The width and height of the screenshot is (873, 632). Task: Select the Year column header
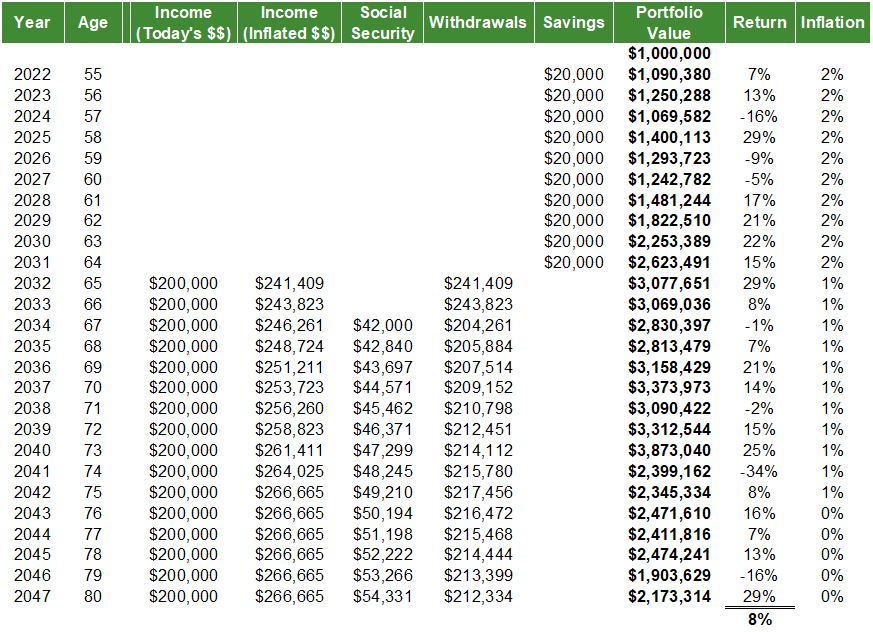point(32,22)
